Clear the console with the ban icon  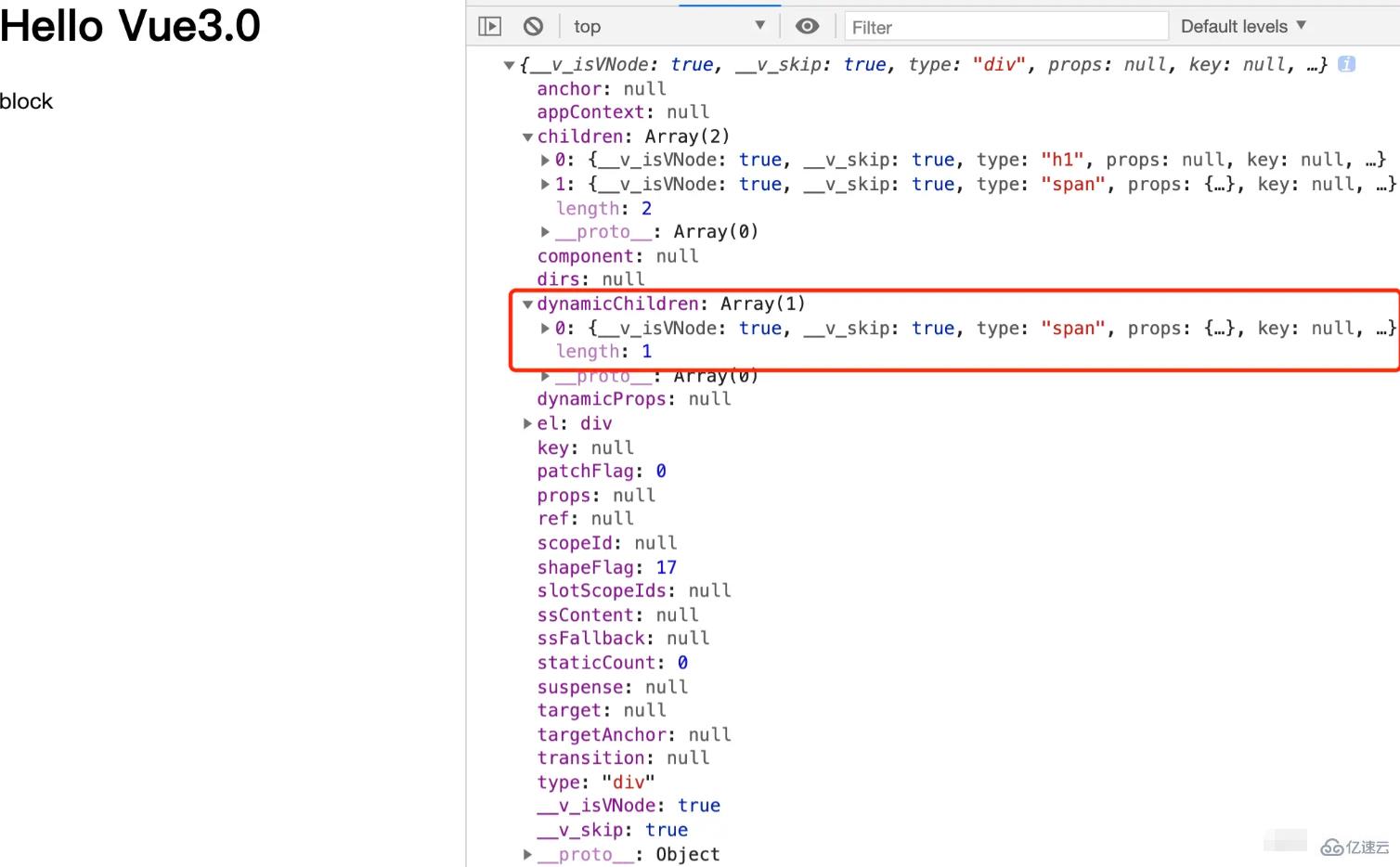pyautogui.click(x=533, y=26)
